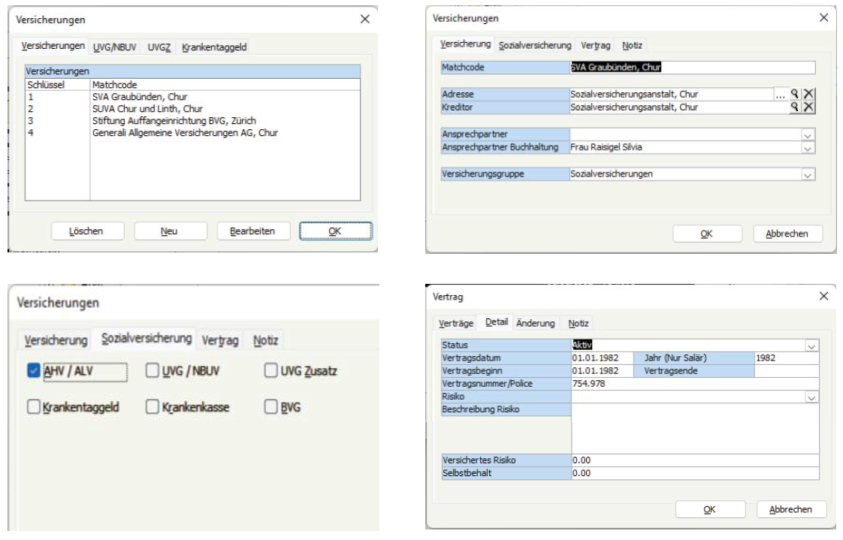
Task: Switch to the UVG/NBUV tab
Action: (115, 47)
